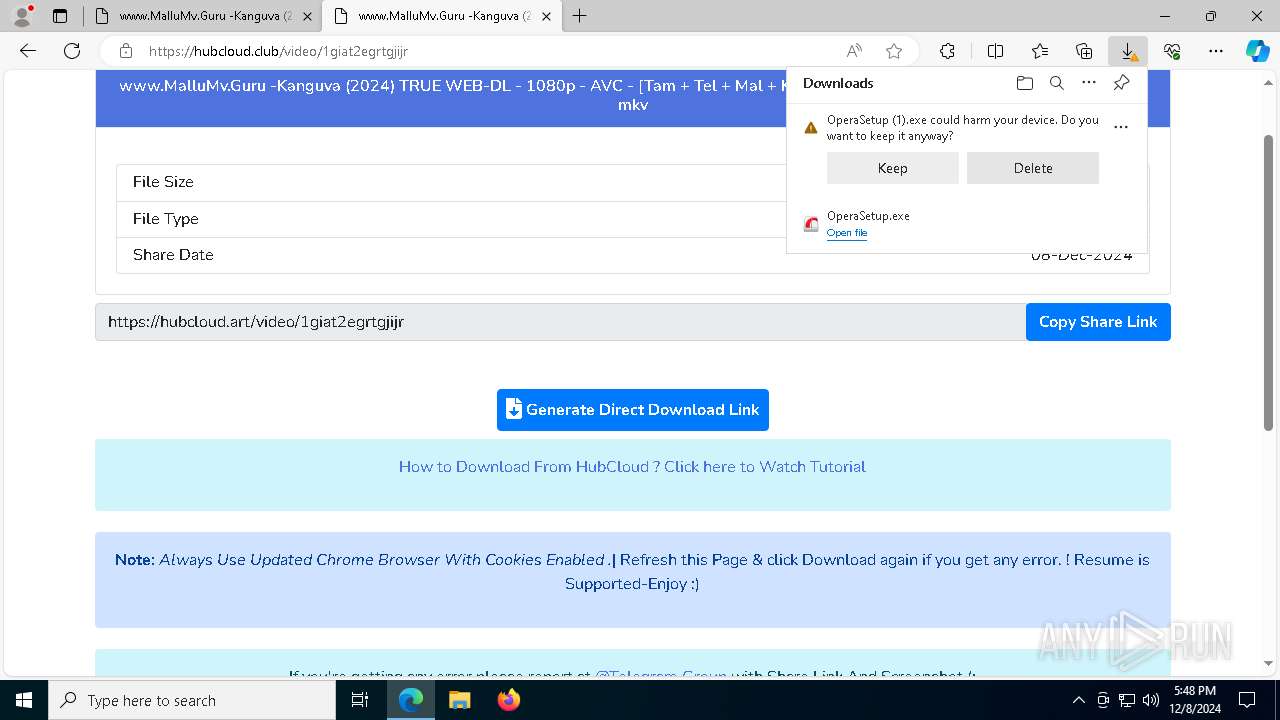The image size is (1280, 720).
Task: Open volume control in system tray
Action: (x=1151, y=700)
